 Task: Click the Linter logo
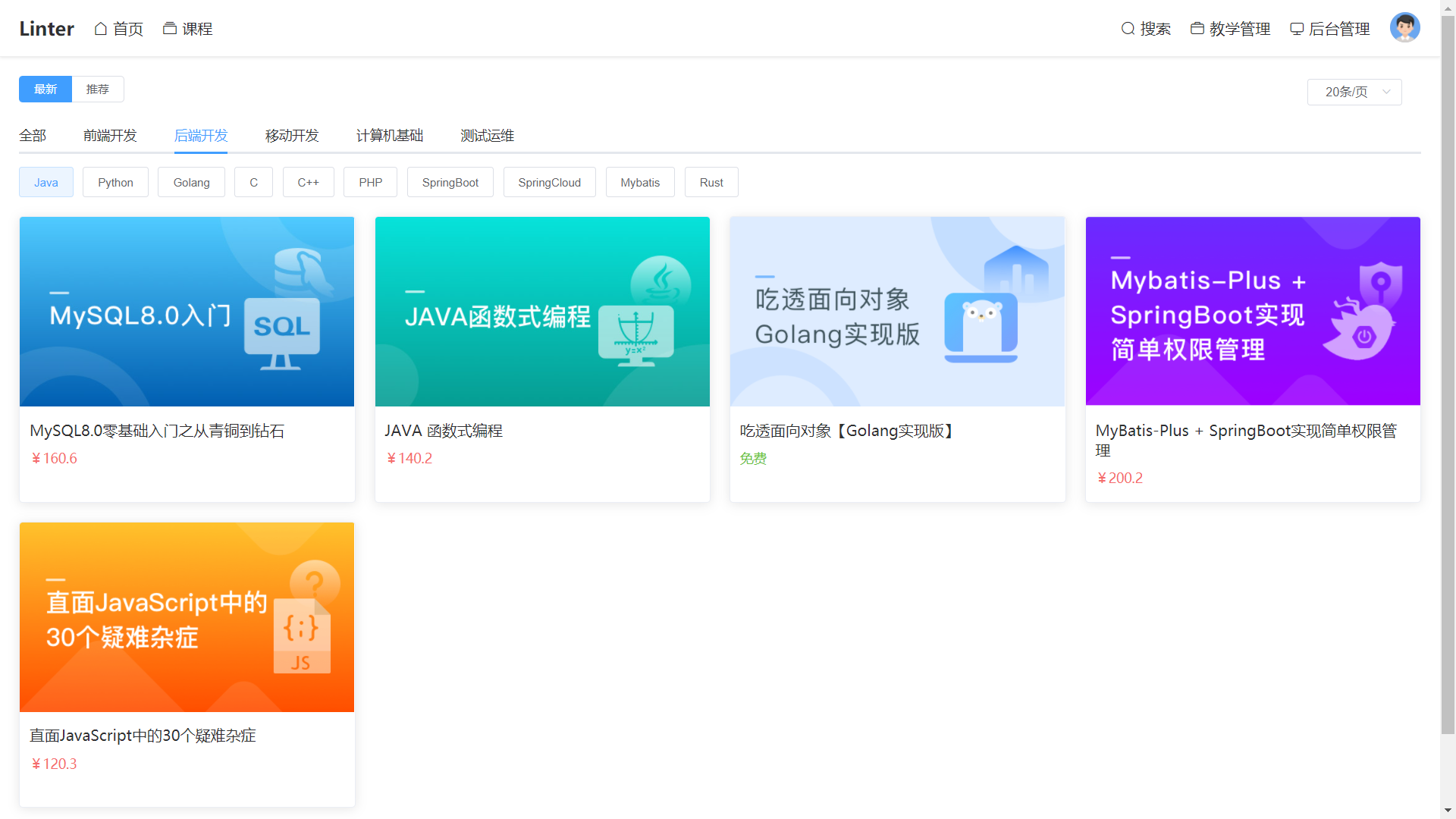46,29
